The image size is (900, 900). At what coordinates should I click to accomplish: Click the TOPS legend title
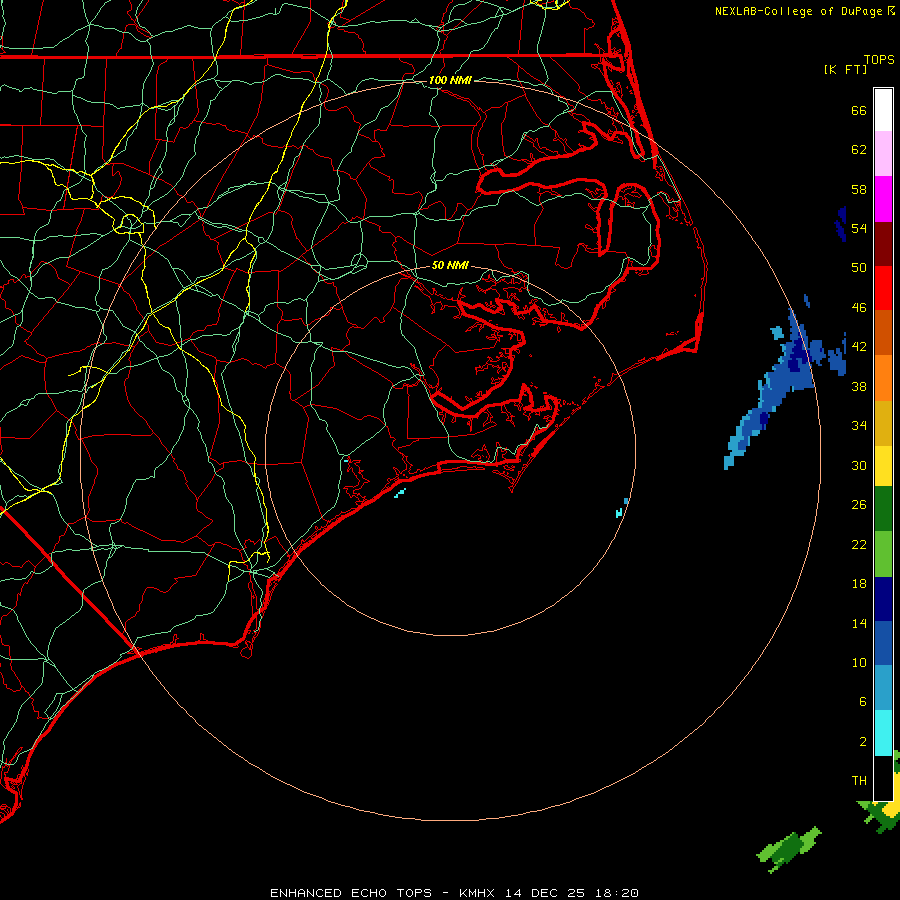(879, 59)
